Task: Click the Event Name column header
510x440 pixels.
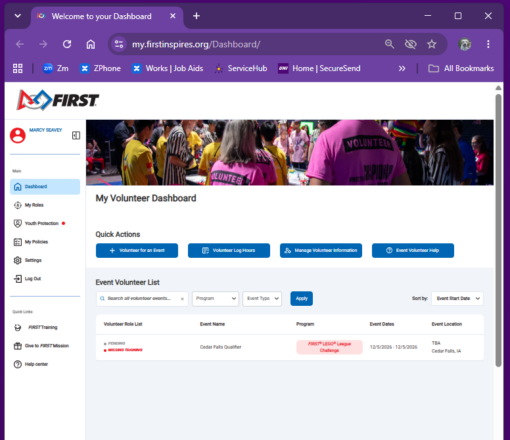Action: point(212,324)
